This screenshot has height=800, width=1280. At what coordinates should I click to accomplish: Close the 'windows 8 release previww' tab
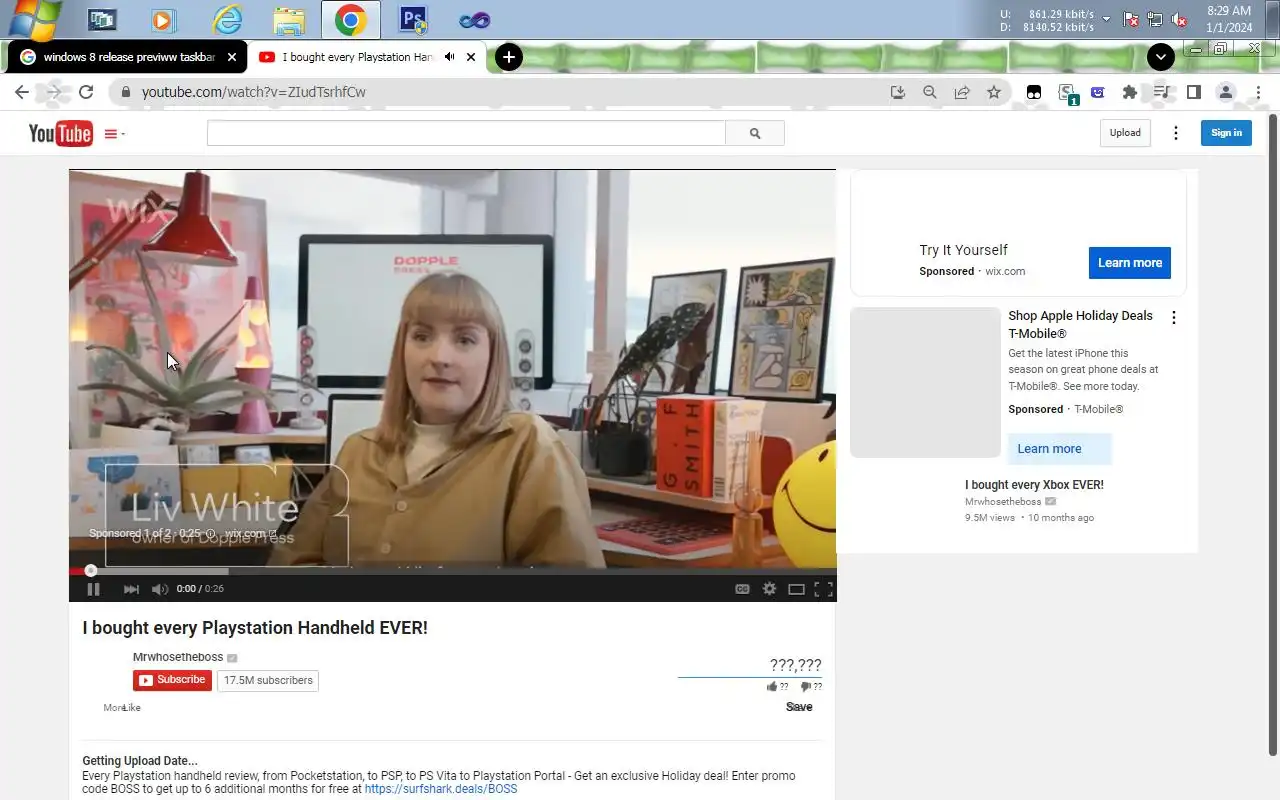pos(232,57)
